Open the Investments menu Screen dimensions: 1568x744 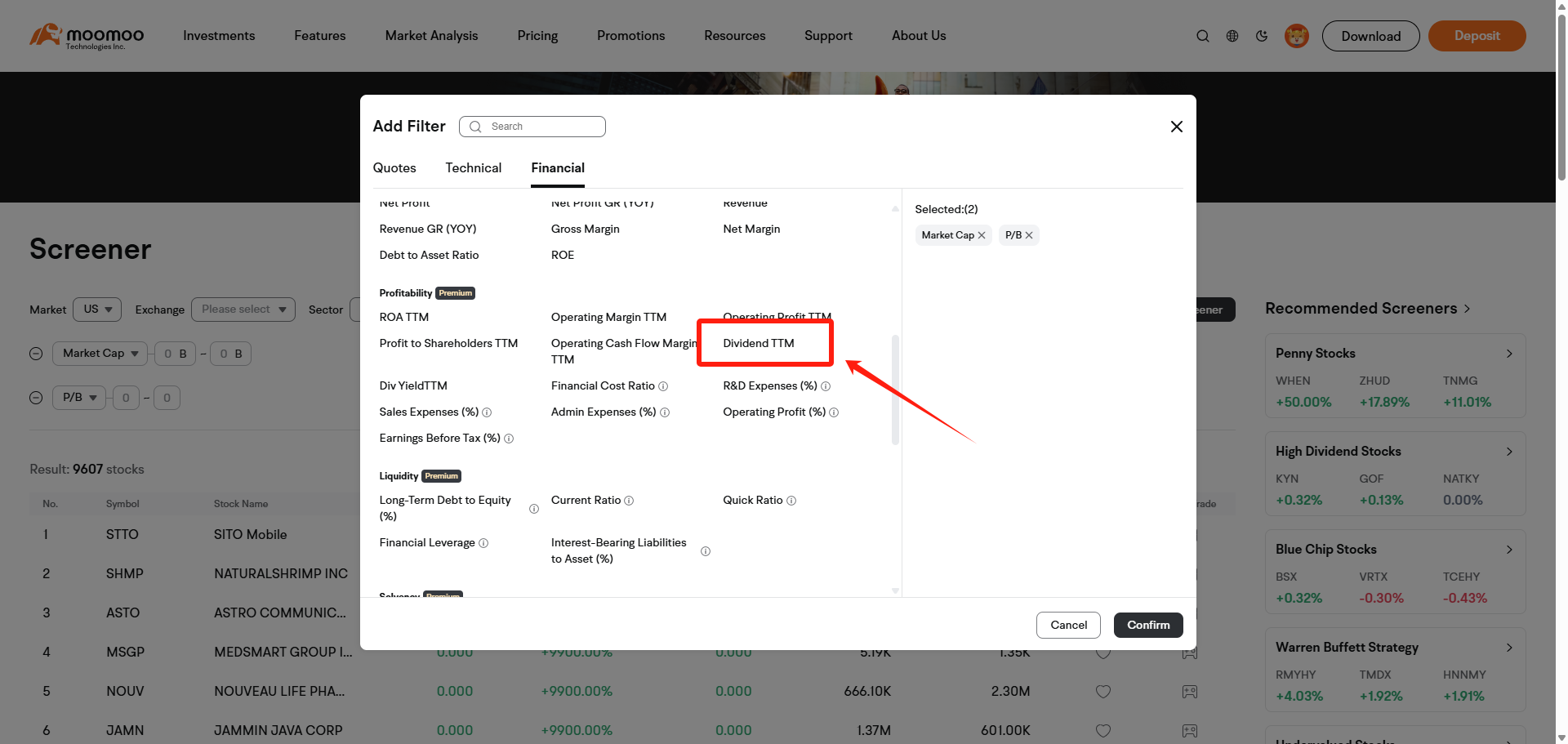coord(219,36)
